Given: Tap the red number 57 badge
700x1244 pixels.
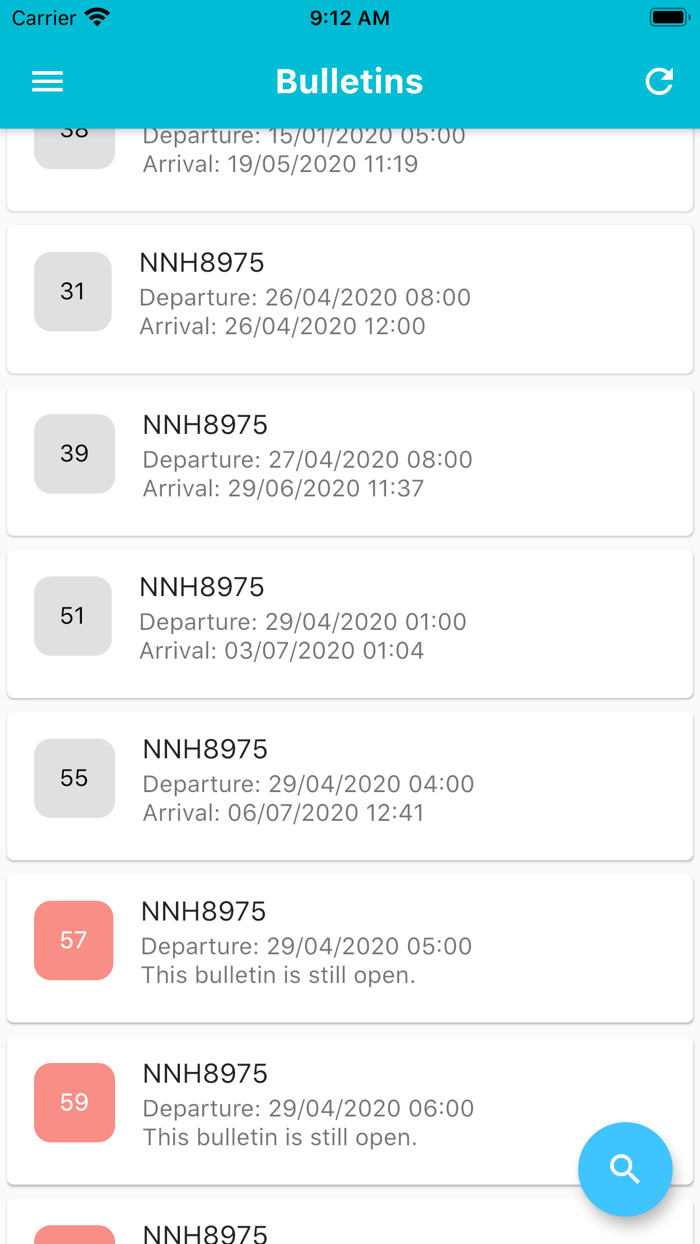Looking at the screenshot, I should pyautogui.click(x=73, y=940).
